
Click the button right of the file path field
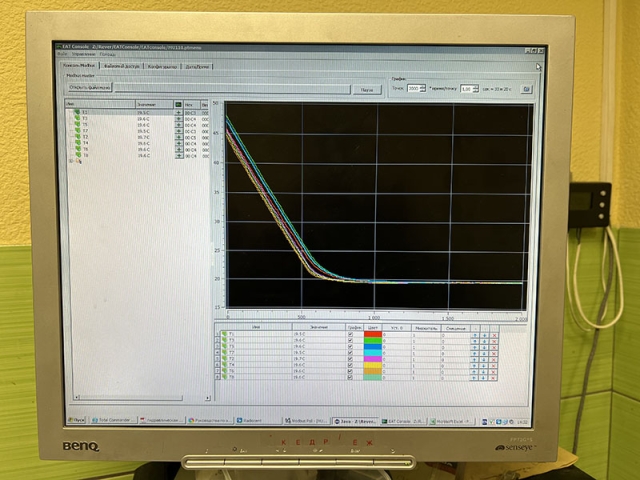coord(367,88)
